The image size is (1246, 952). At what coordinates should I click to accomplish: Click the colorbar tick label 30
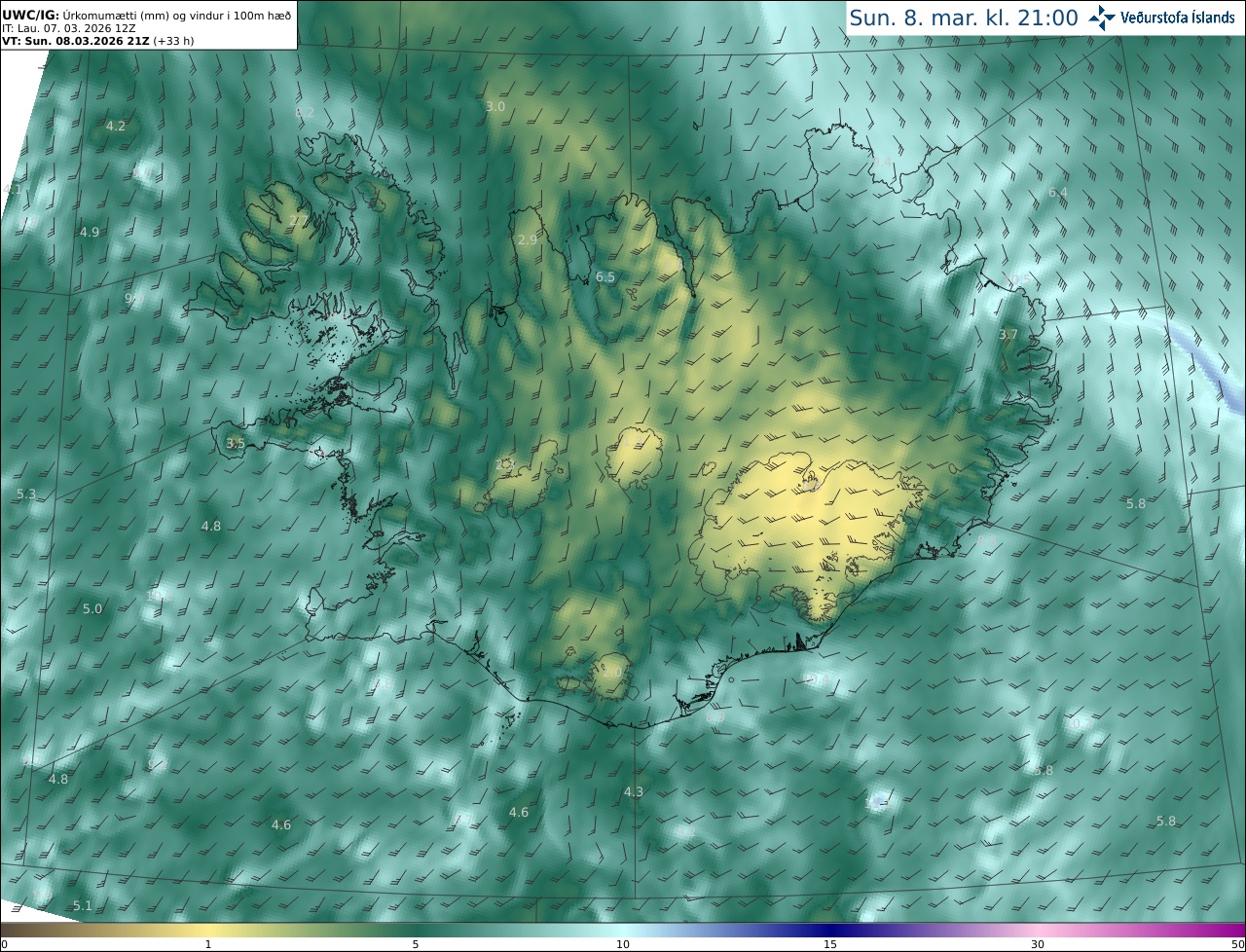pos(1038,944)
